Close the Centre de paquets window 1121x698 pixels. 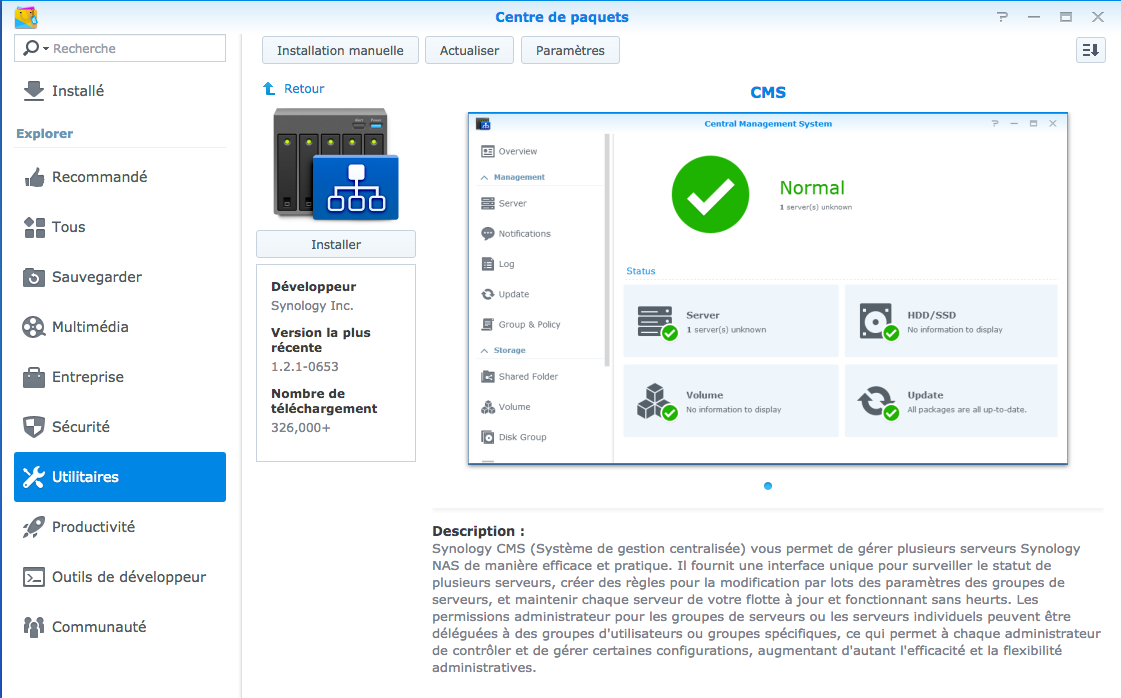point(1098,16)
